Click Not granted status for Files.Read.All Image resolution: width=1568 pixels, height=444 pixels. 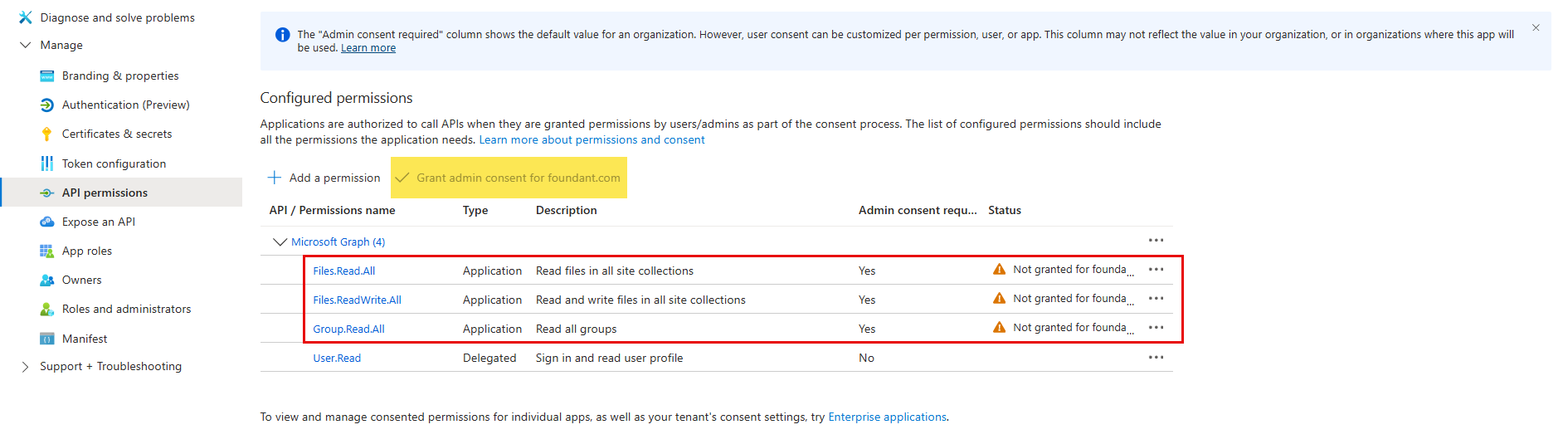point(1073,270)
